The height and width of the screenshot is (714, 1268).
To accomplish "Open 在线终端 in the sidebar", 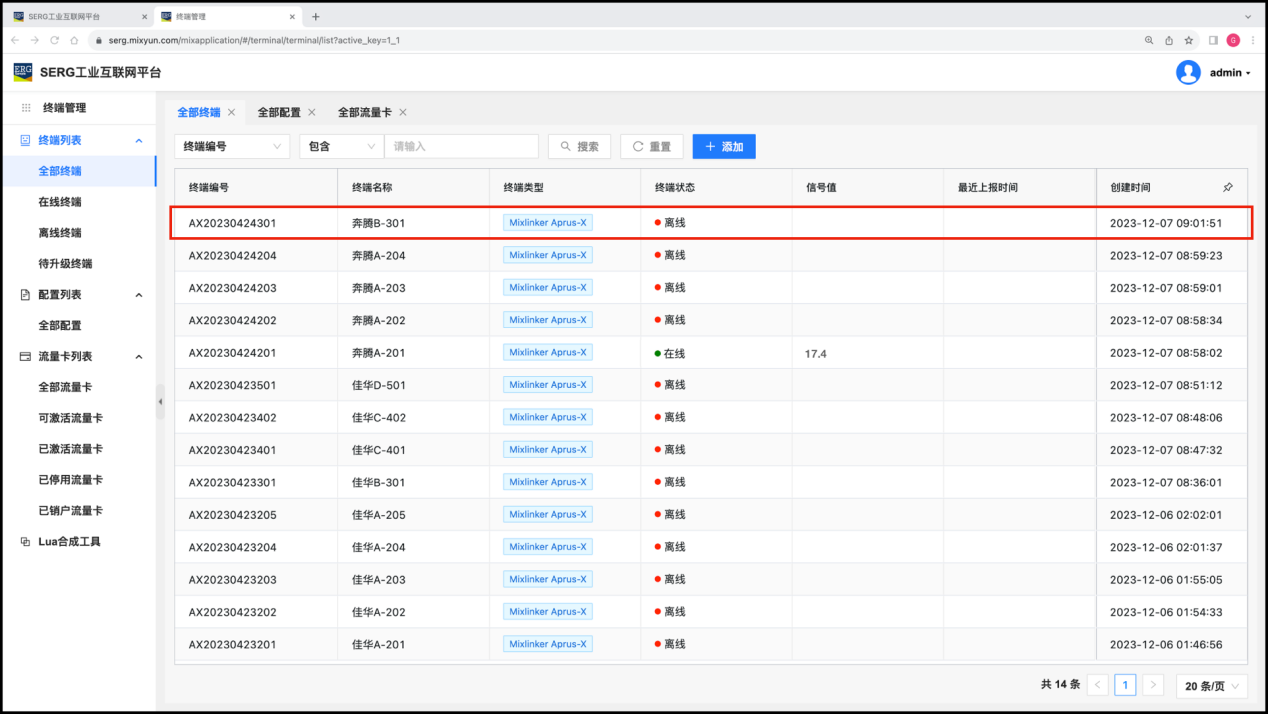I will click(x=60, y=202).
